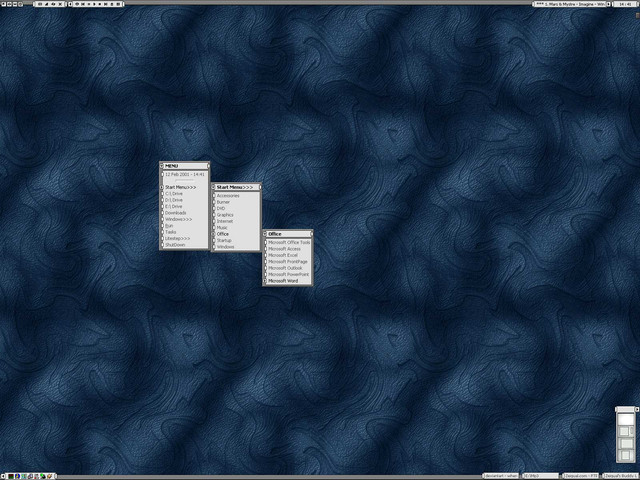Open Windows folder in Start Menu popup
Image resolution: width=640 pixels, height=480 pixels.
tap(236, 247)
